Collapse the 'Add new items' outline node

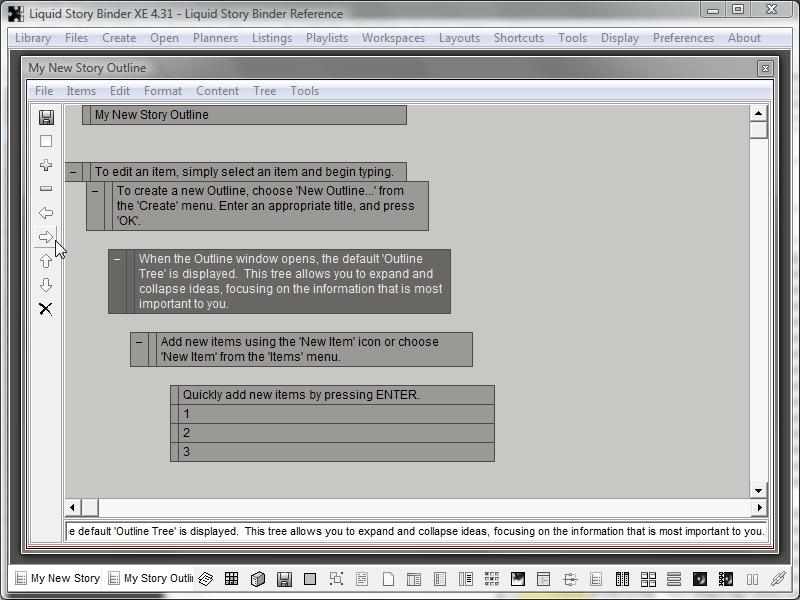coord(139,342)
